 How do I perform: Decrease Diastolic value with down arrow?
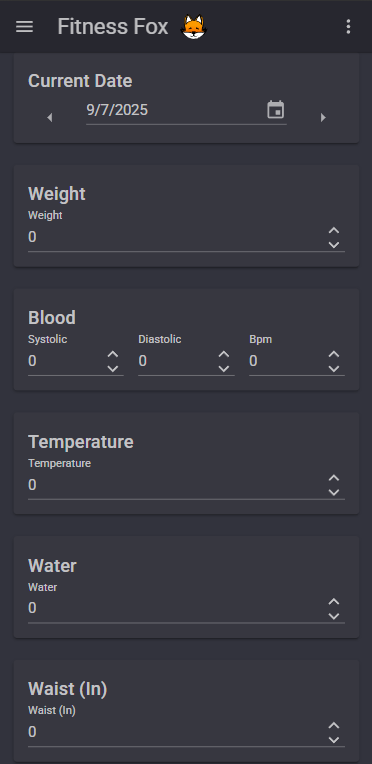[223, 368]
